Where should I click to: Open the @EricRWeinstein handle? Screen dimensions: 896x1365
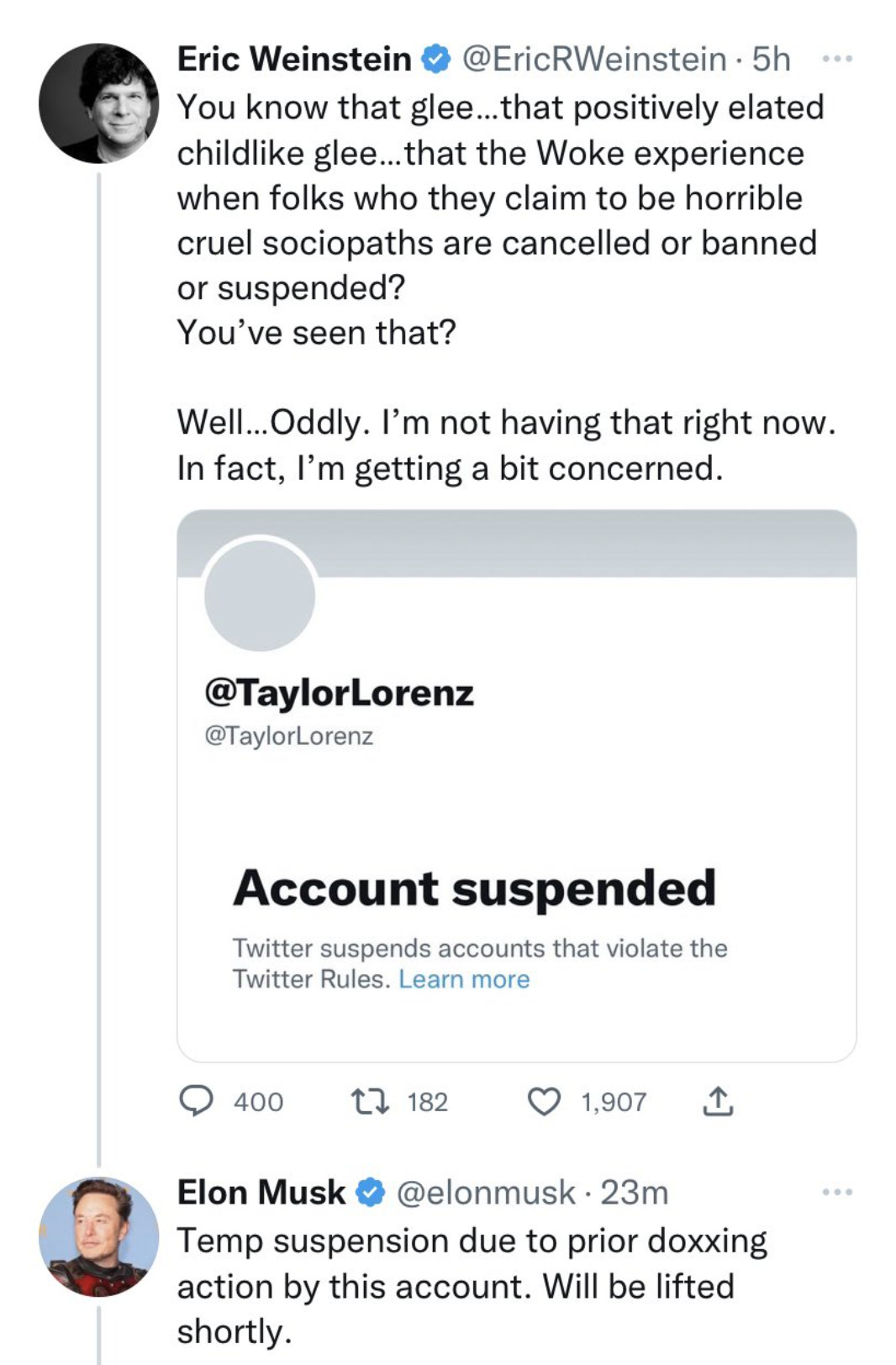[x=594, y=60]
